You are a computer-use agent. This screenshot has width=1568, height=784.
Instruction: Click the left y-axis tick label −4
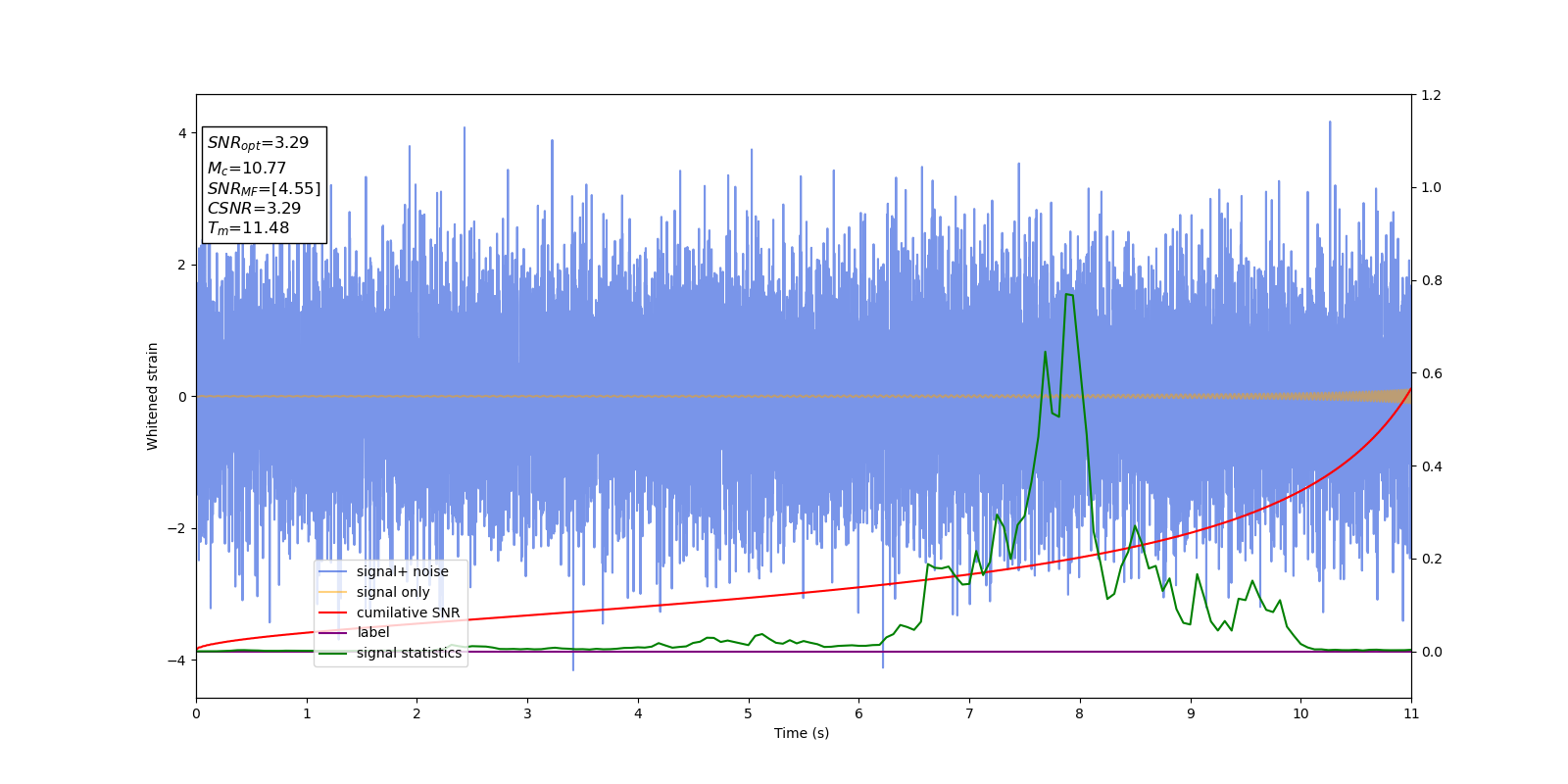coord(176,661)
